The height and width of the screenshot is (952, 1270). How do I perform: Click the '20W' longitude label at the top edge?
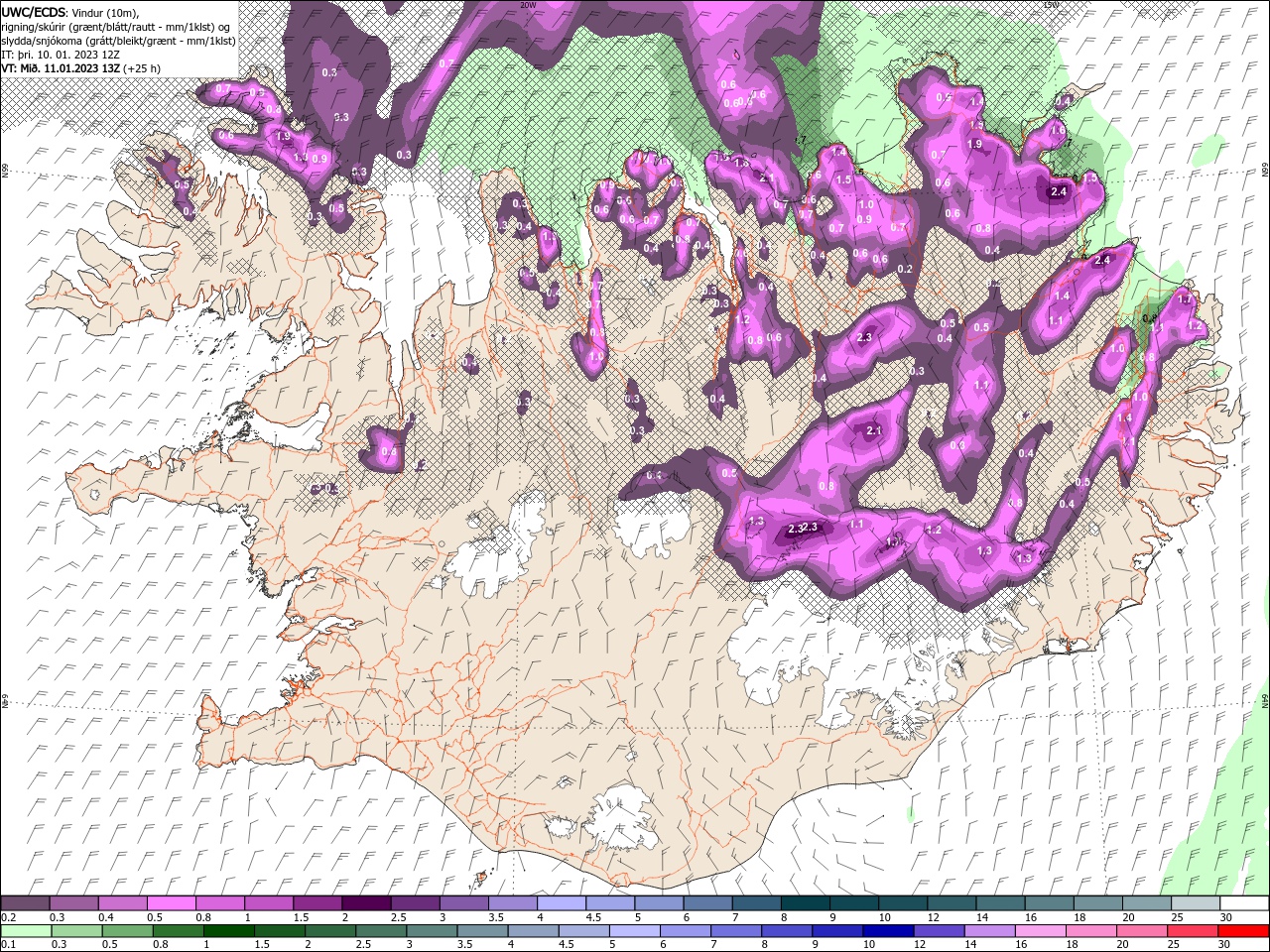pyautogui.click(x=528, y=5)
